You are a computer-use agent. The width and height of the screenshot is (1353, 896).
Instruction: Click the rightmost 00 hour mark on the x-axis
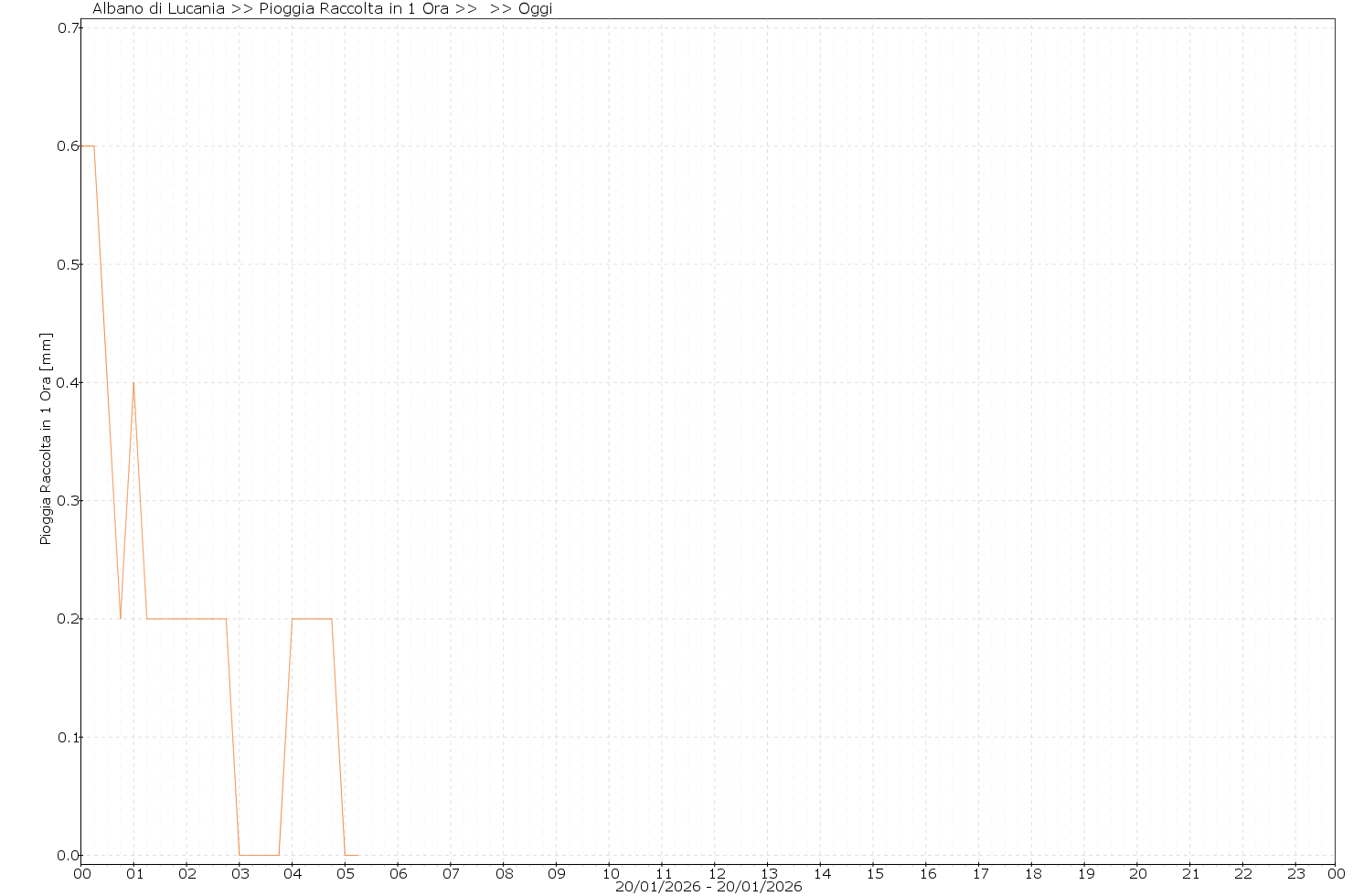tap(1336, 873)
